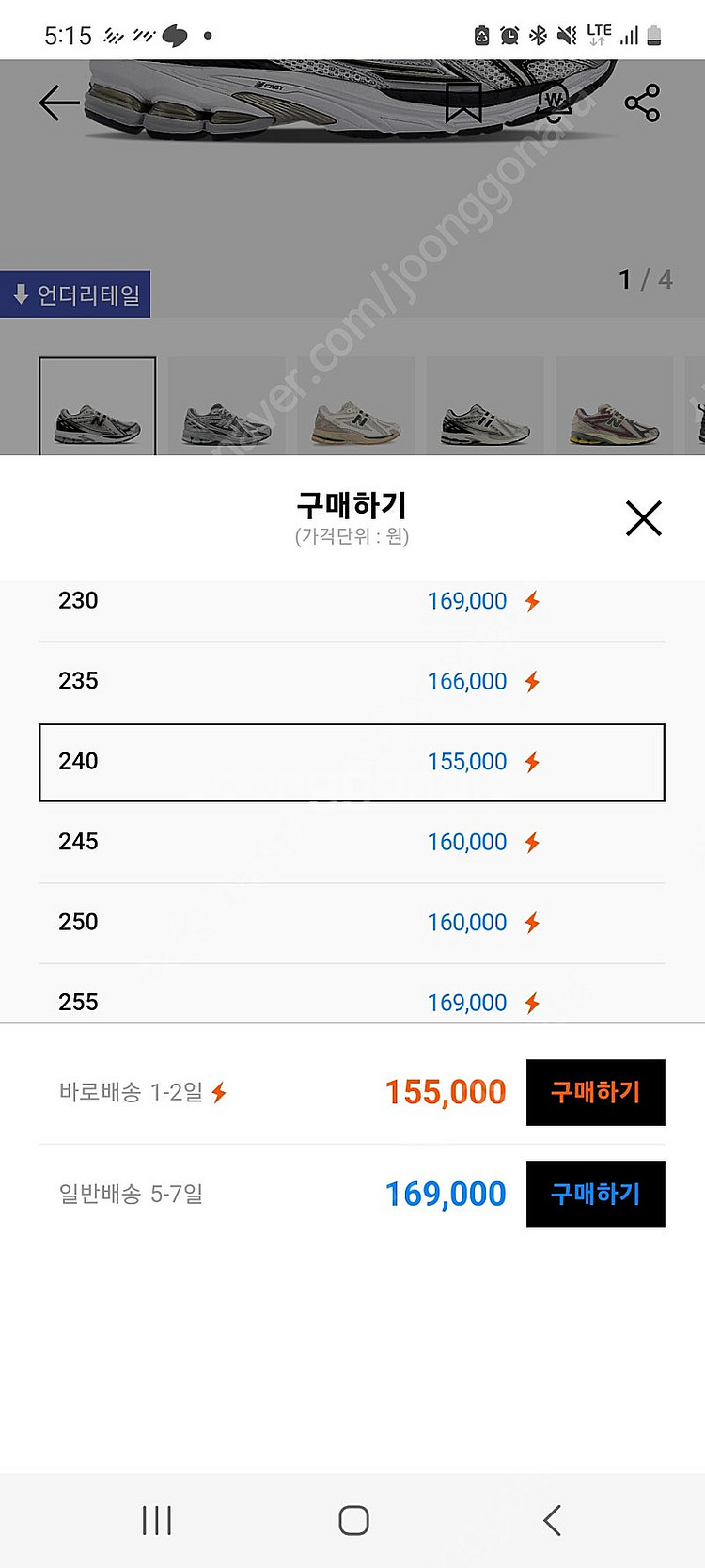Open the share options icon

(x=642, y=103)
